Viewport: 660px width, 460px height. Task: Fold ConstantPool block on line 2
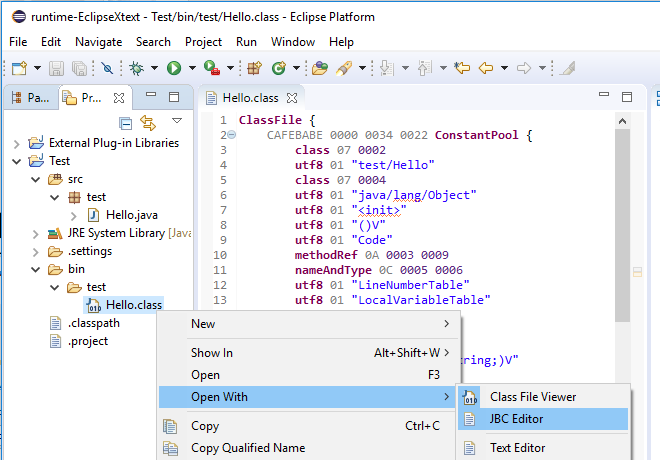point(232,135)
